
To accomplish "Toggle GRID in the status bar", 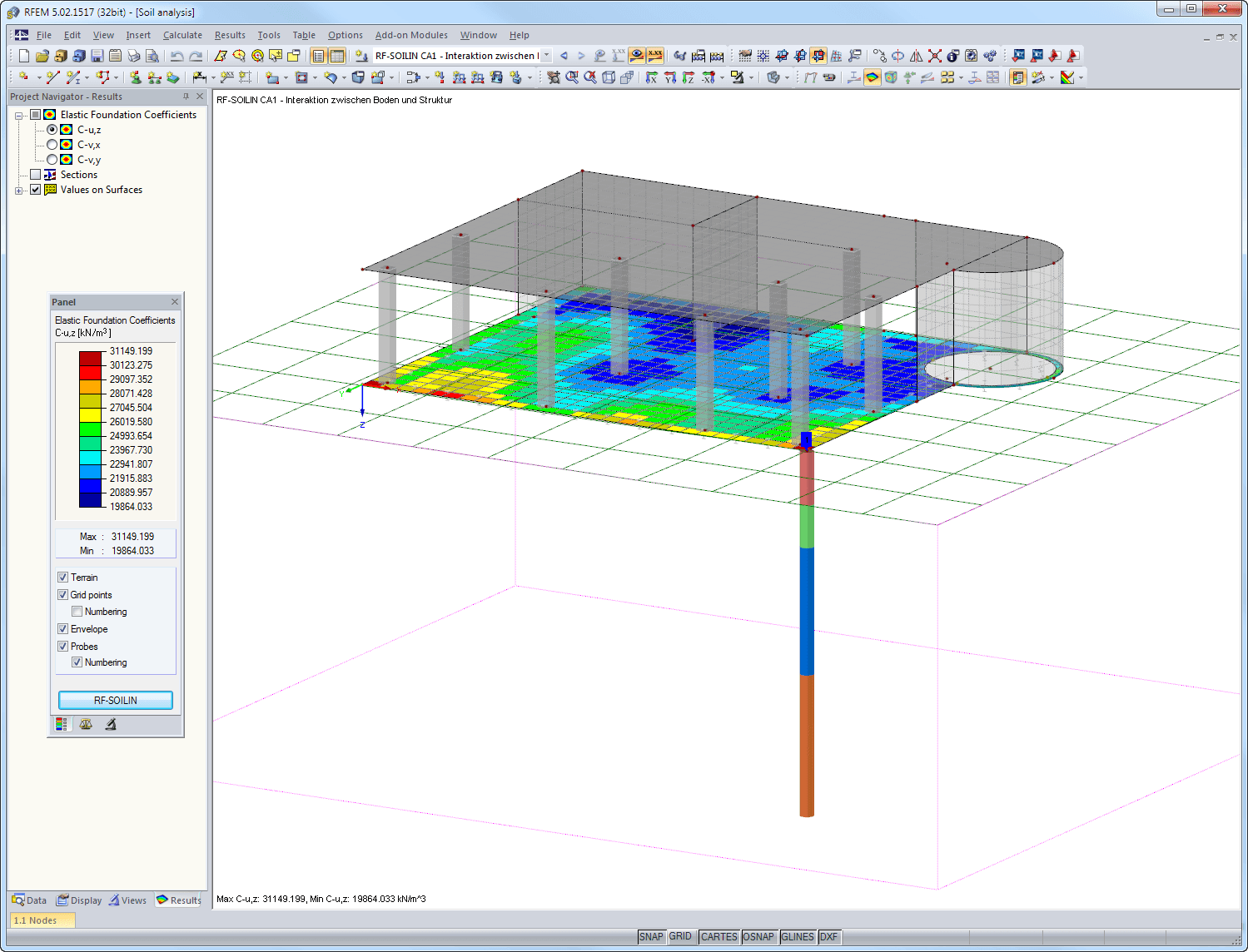I will pyautogui.click(x=680, y=937).
